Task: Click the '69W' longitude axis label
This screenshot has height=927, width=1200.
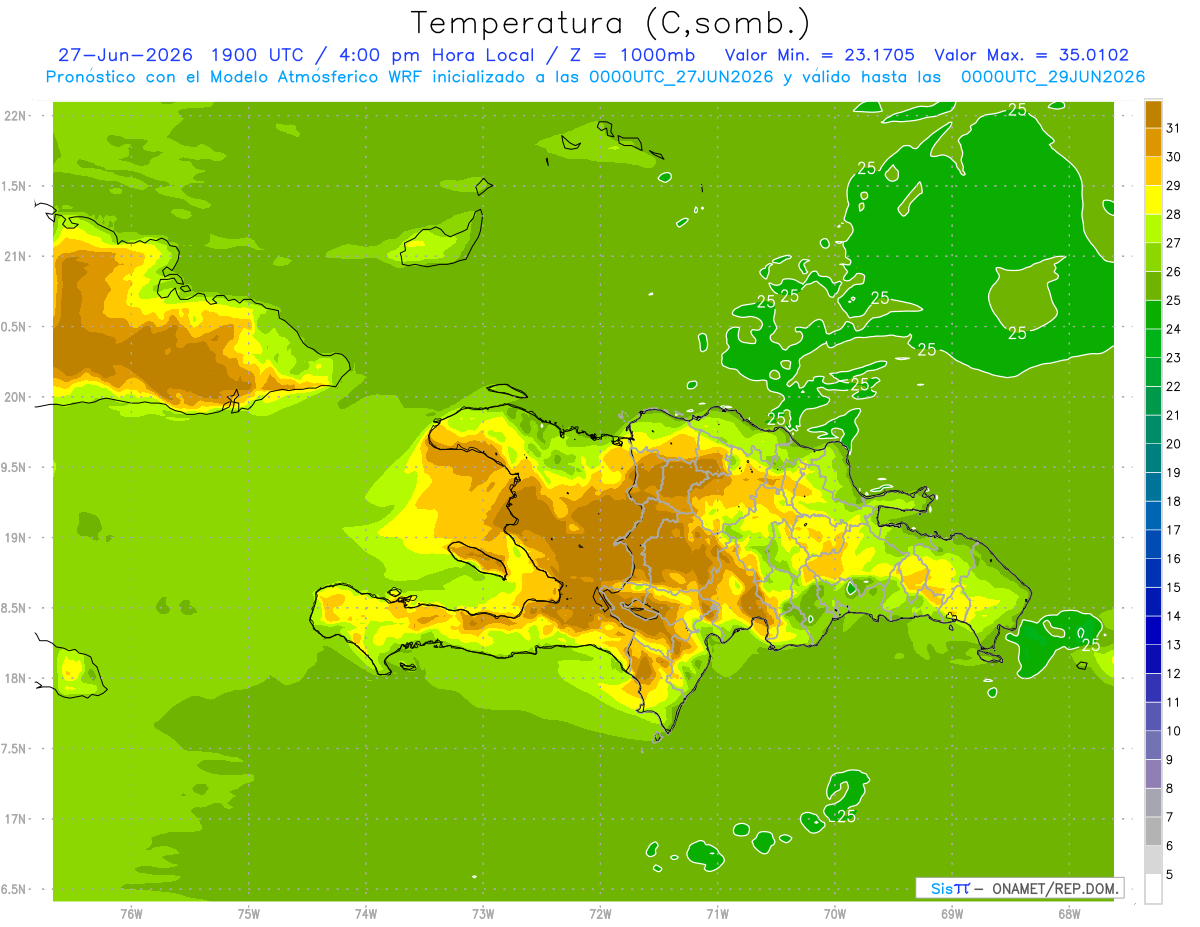Action: point(952,914)
